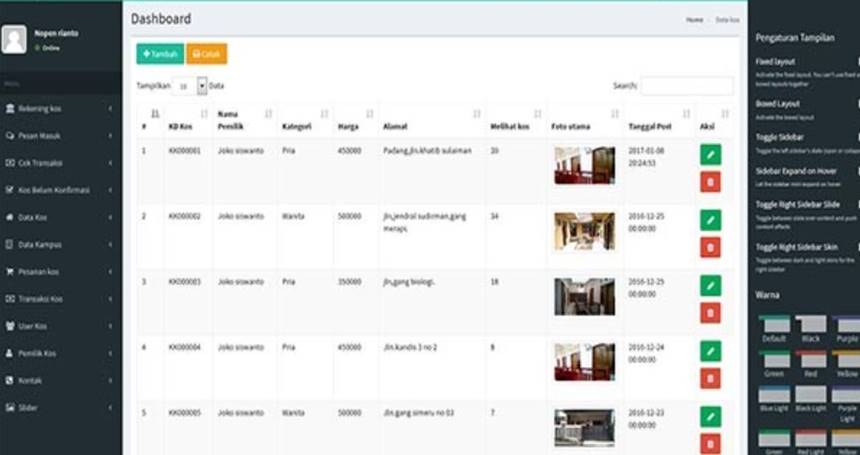Click the green edit button for KK000001
The image size is (860, 455).
tap(710, 154)
